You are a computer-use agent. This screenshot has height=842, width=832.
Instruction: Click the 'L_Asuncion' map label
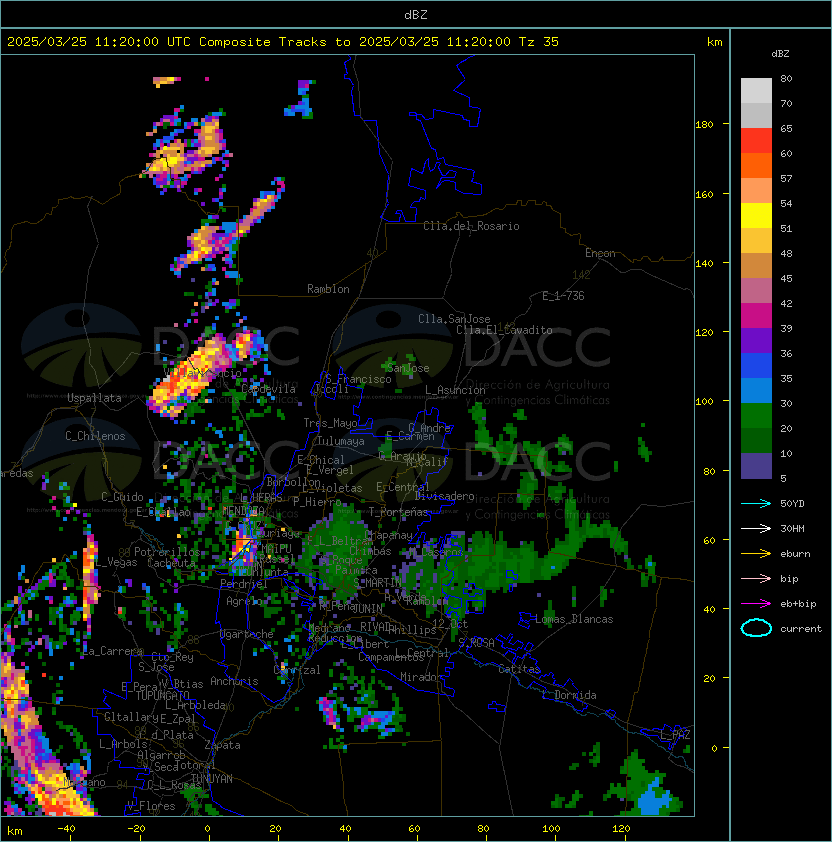click(455, 390)
